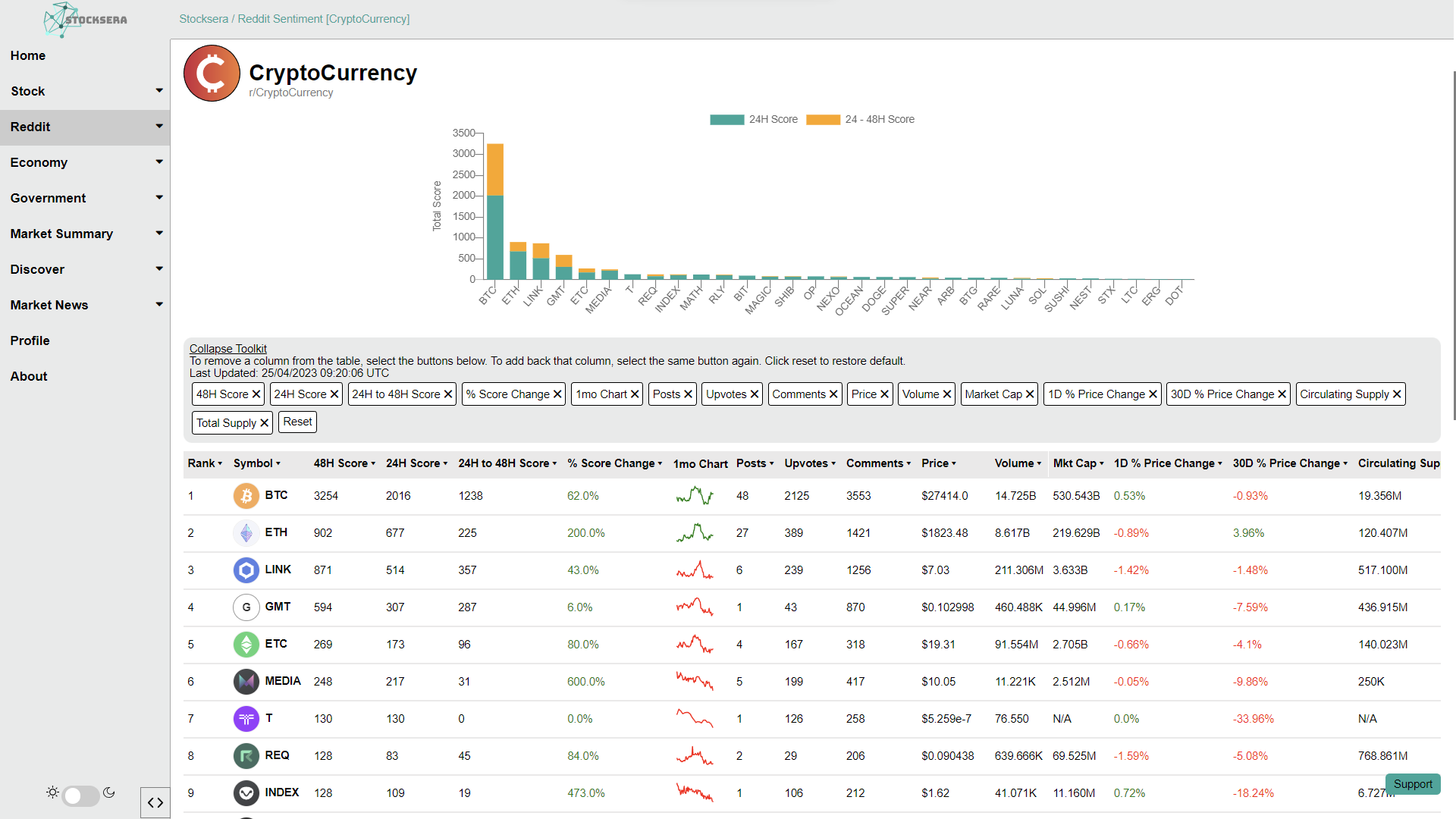The image size is (1456, 819).
Task: Expand the Stock sidebar menu
Action: (85, 91)
